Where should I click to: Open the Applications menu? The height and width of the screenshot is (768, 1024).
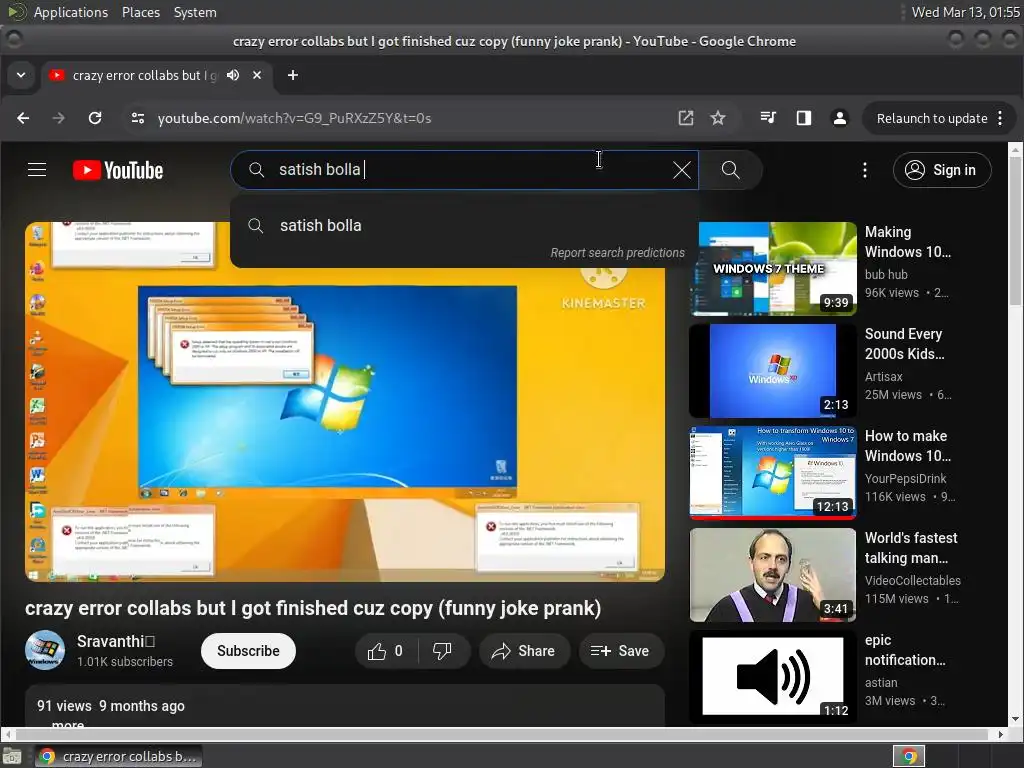(x=71, y=12)
